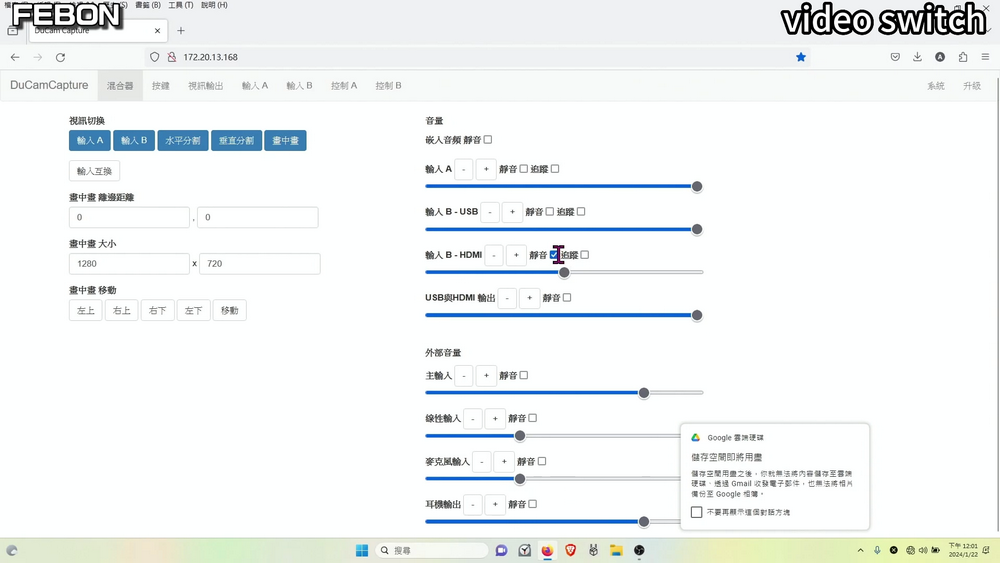Open the Pocket save icon in toolbar
Screen dimensions: 1000x563
[x=895, y=57]
